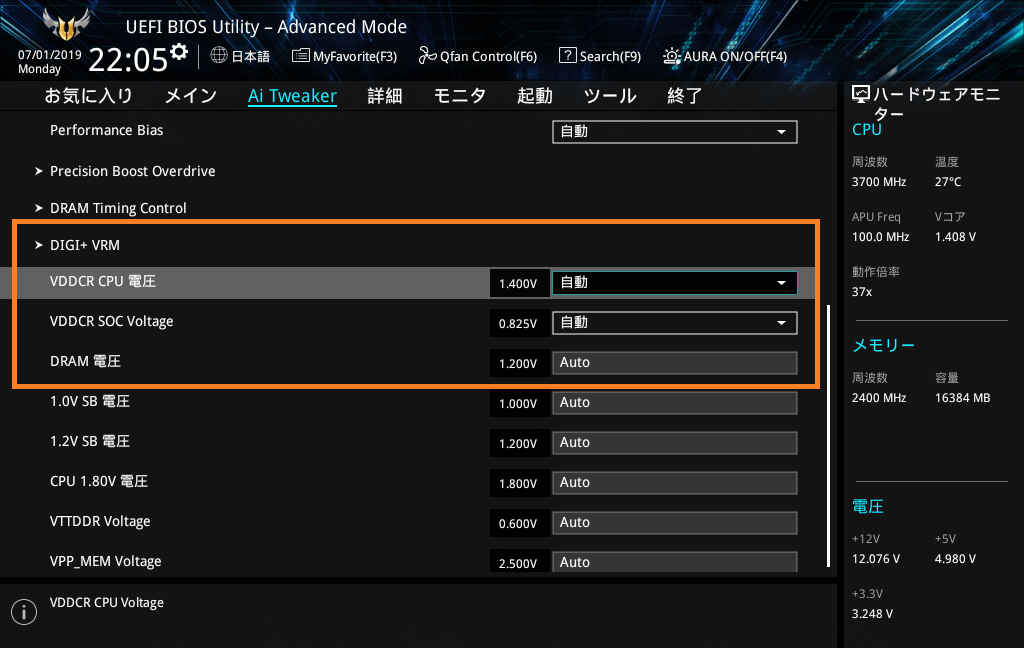Click the VPP_MEM Voltage Auto field
The height and width of the screenshot is (648, 1024).
[x=675, y=562]
